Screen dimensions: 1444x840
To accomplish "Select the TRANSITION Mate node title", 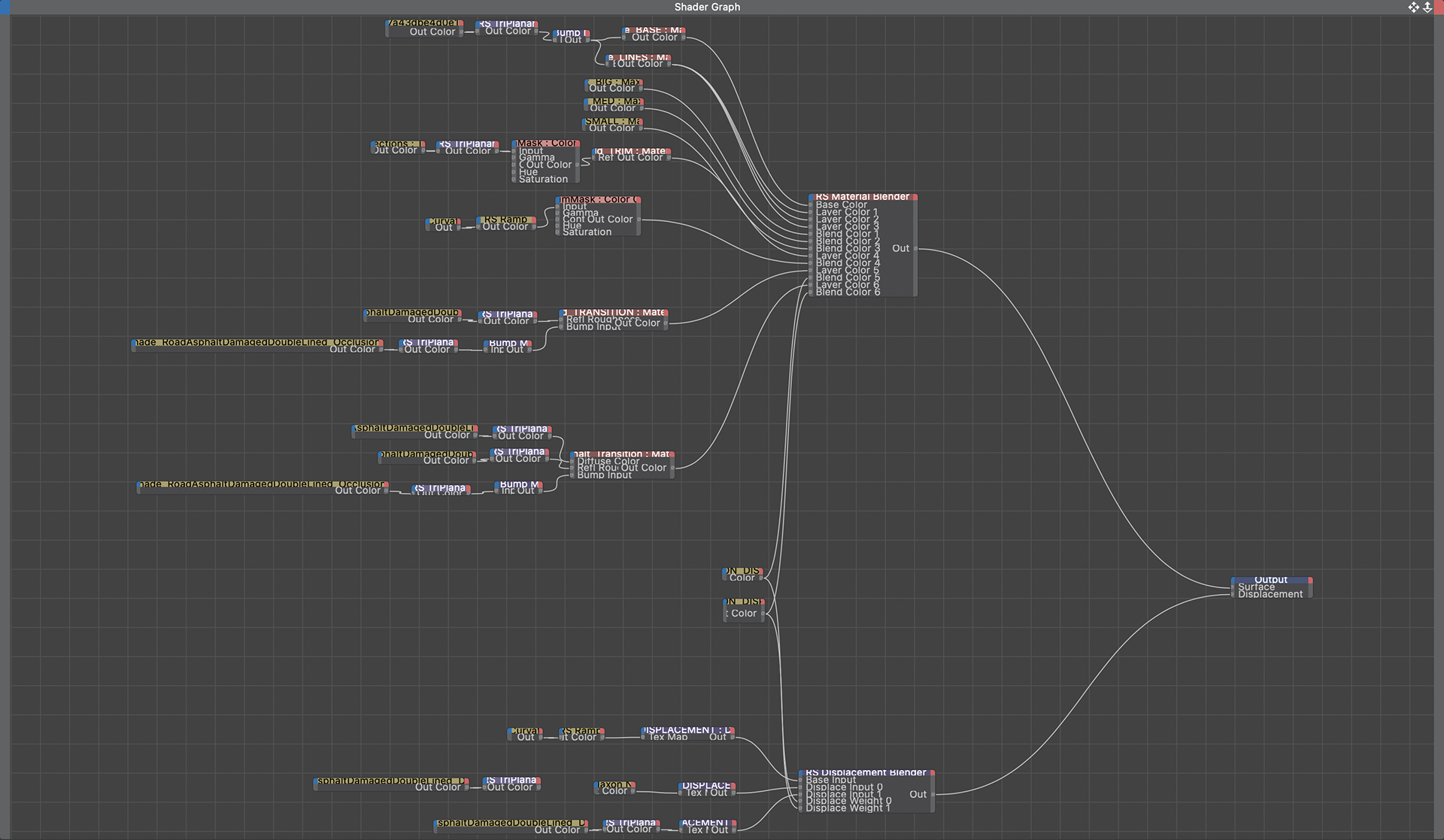I will [x=615, y=312].
